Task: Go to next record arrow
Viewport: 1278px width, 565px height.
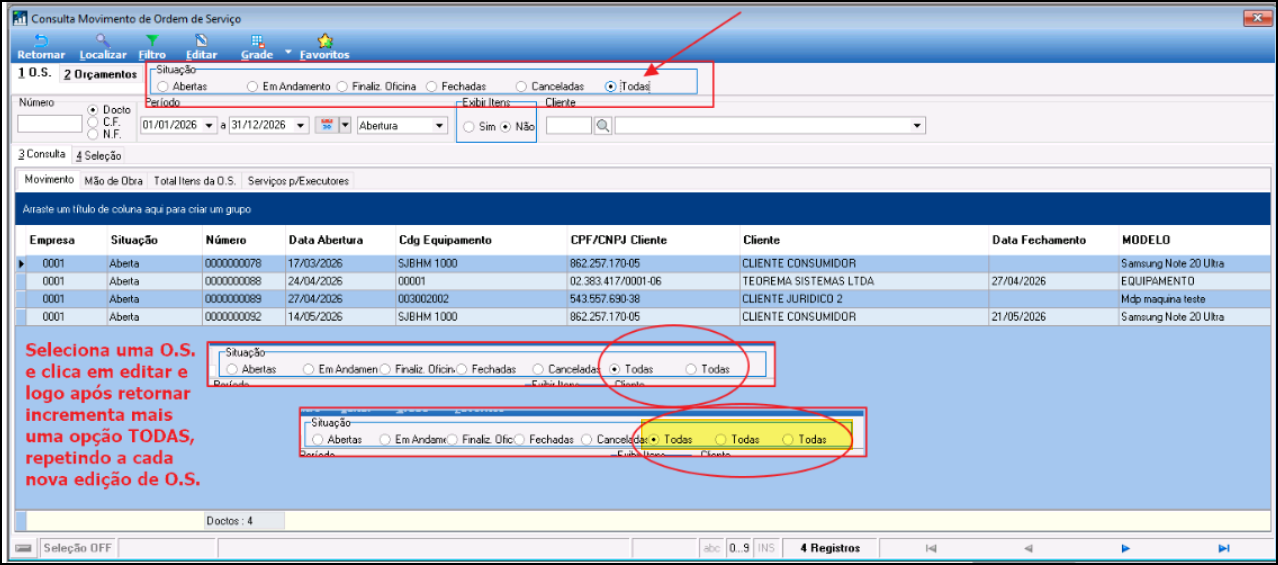Action: click(x=1125, y=548)
